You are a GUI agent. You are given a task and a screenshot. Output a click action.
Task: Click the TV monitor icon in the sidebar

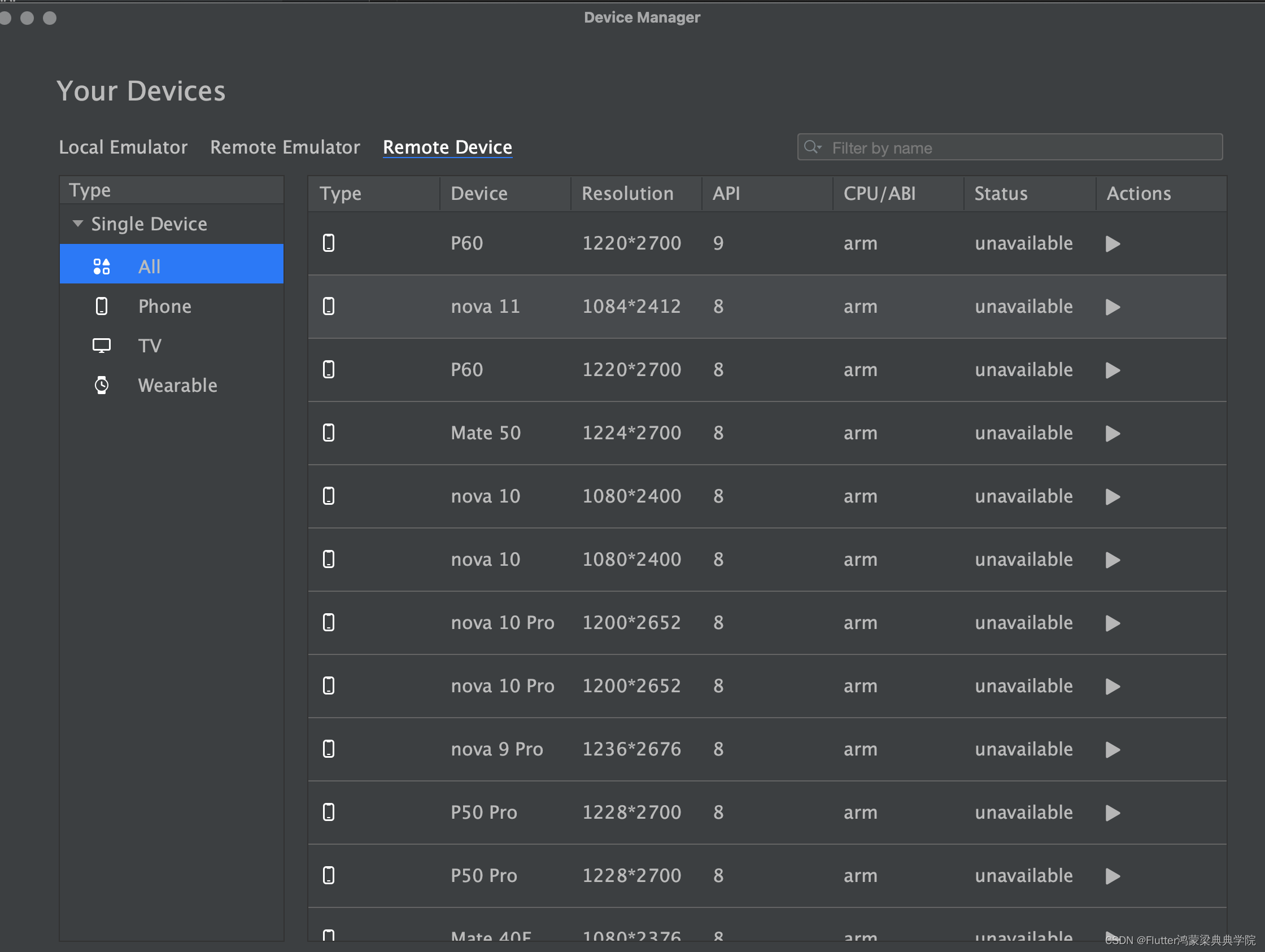click(x=102, y=346)
